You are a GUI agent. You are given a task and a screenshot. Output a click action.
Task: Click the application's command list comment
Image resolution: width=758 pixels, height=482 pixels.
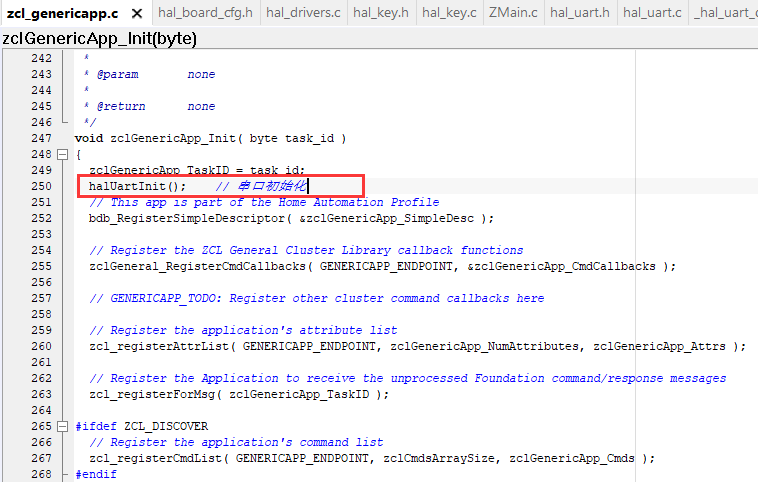236,442
